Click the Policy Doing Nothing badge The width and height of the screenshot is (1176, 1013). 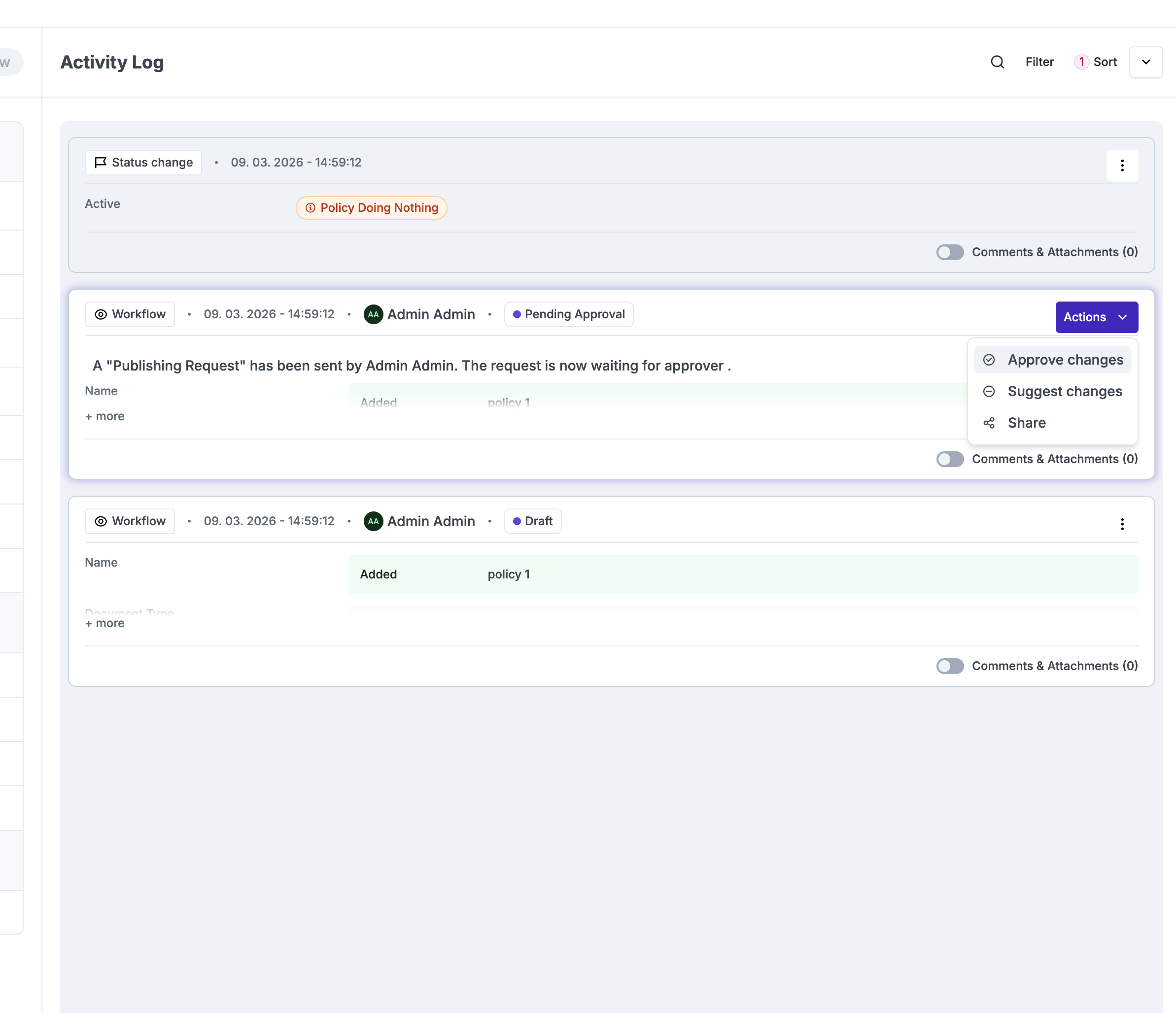(372, 208)
